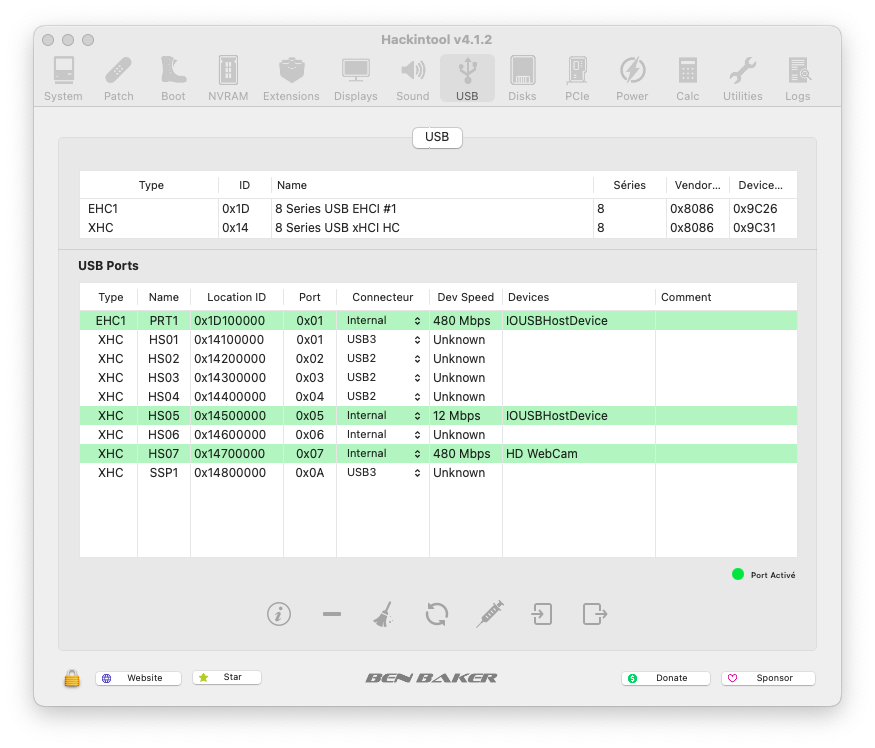This screenshot has width=875, height=748.
Task: Select the HS06 port name cell
Action: 164,434
